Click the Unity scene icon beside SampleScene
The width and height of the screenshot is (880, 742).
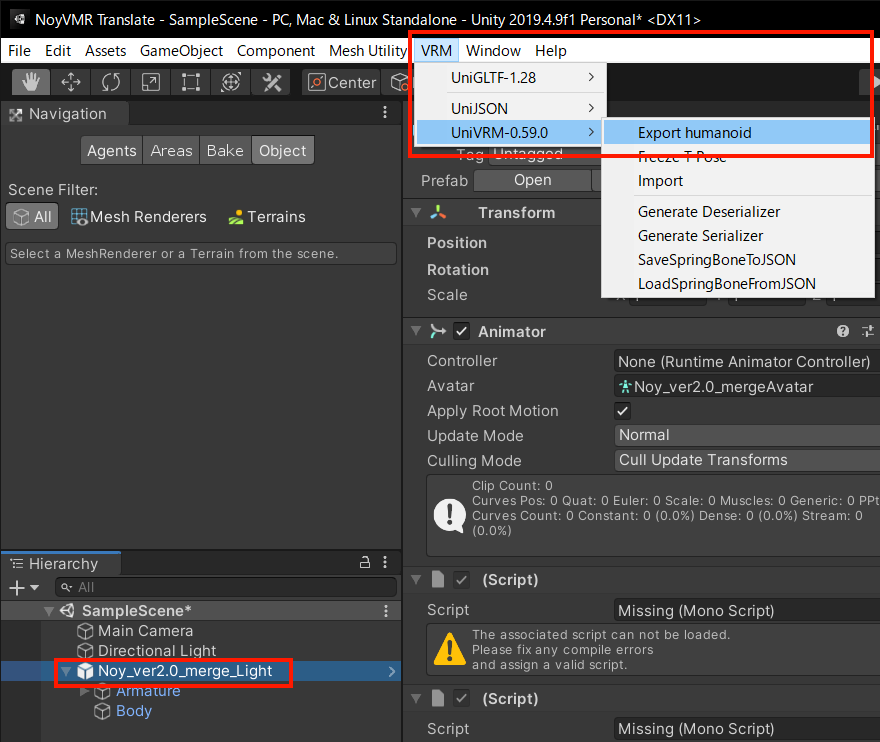pos(67,611)
